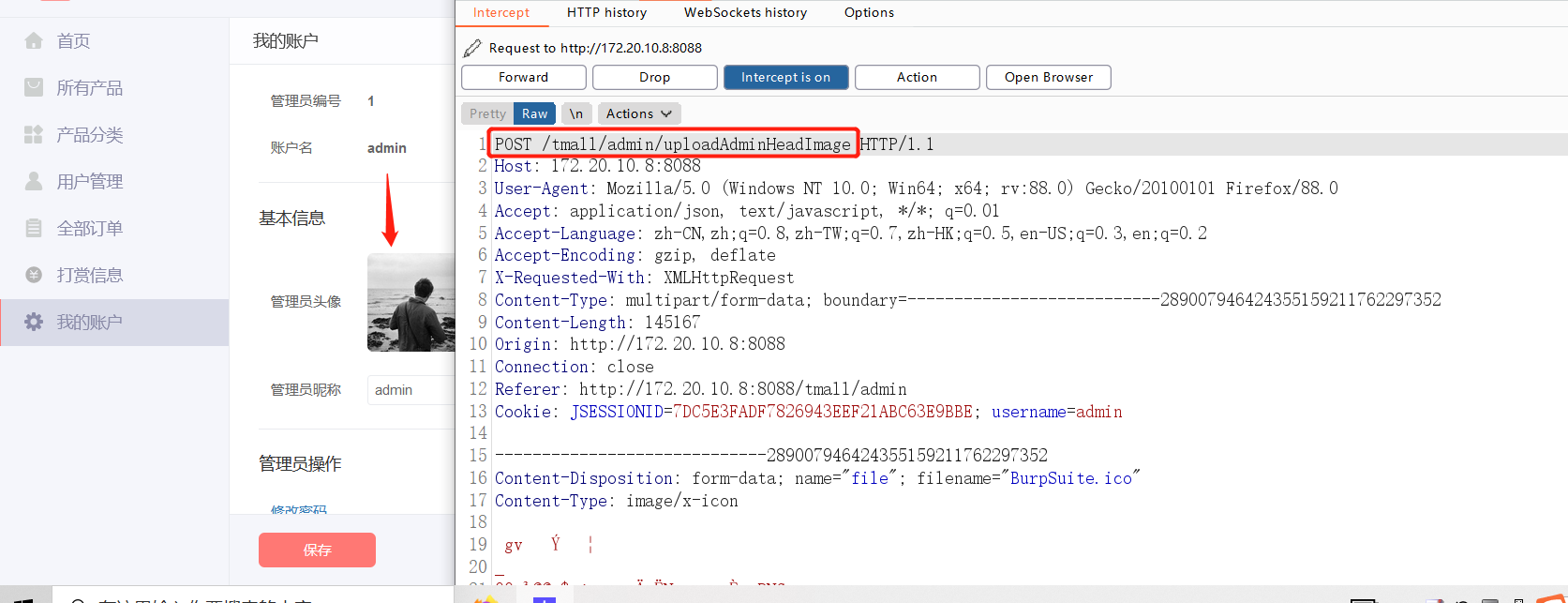This screenshot has width=1568, height=603.
Task: Toggle the \n non-printable characters button
Action: click(576, 113)
